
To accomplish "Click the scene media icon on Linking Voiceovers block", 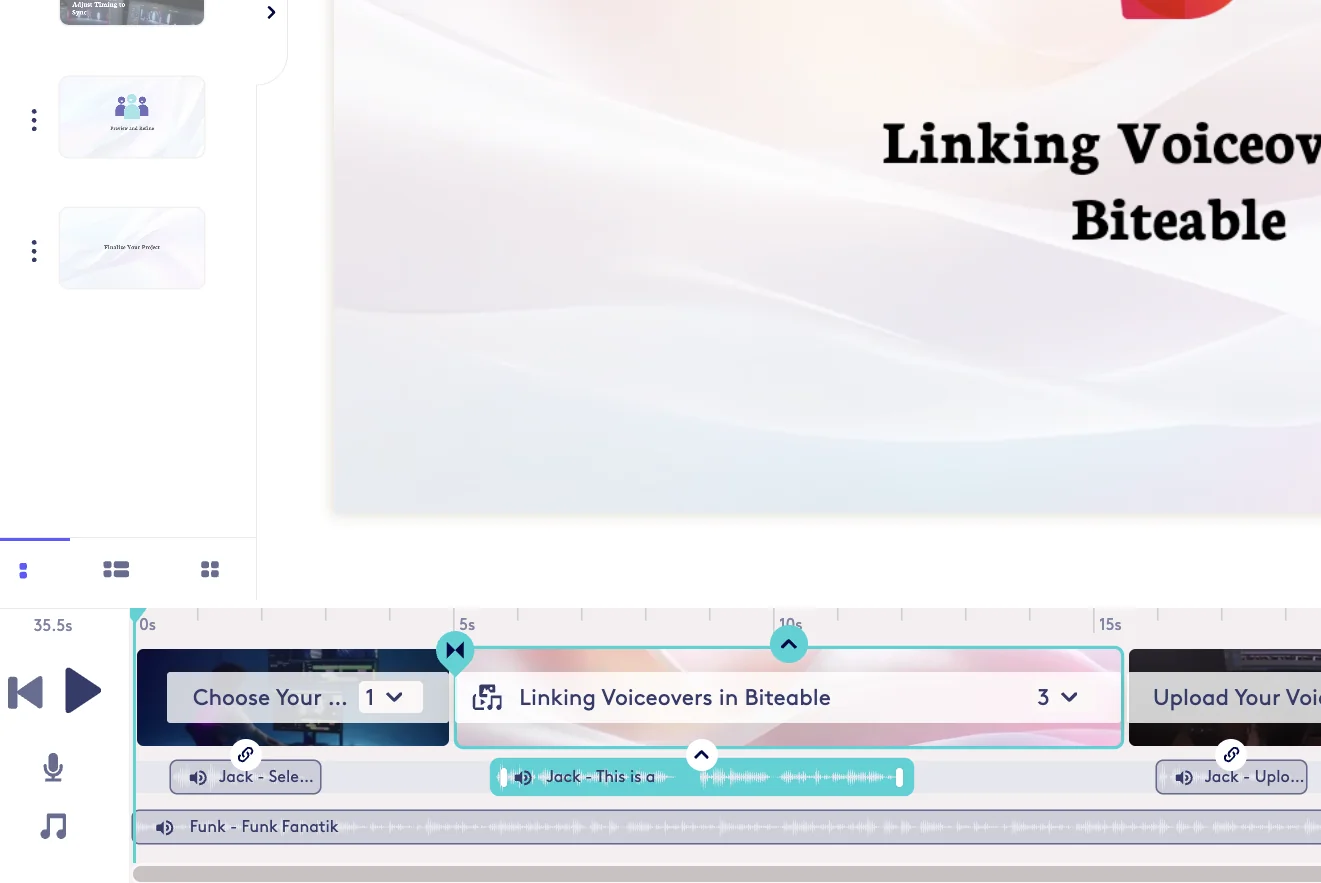I will [487, 697].
